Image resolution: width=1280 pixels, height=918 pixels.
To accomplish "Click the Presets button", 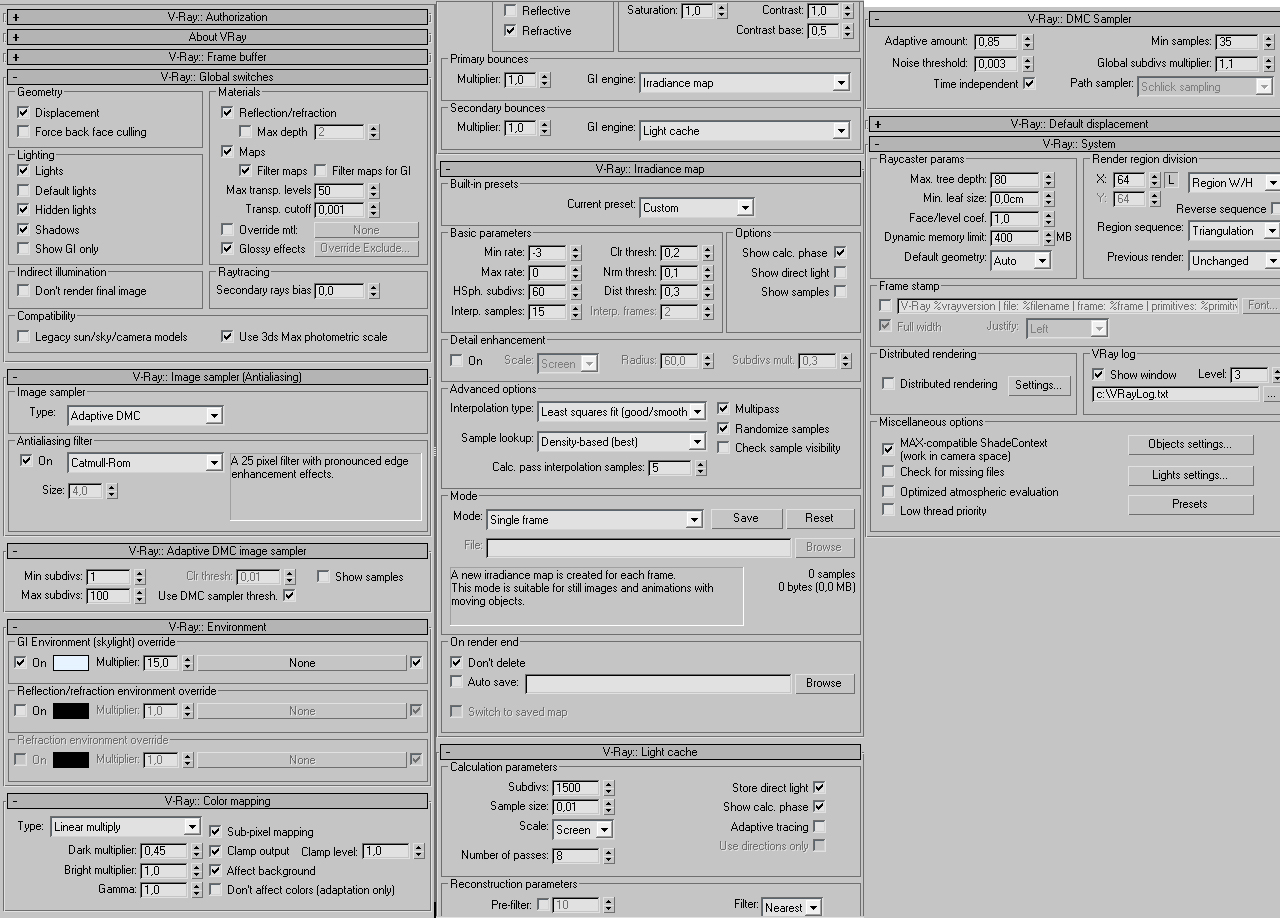I will coord(1190,504).
